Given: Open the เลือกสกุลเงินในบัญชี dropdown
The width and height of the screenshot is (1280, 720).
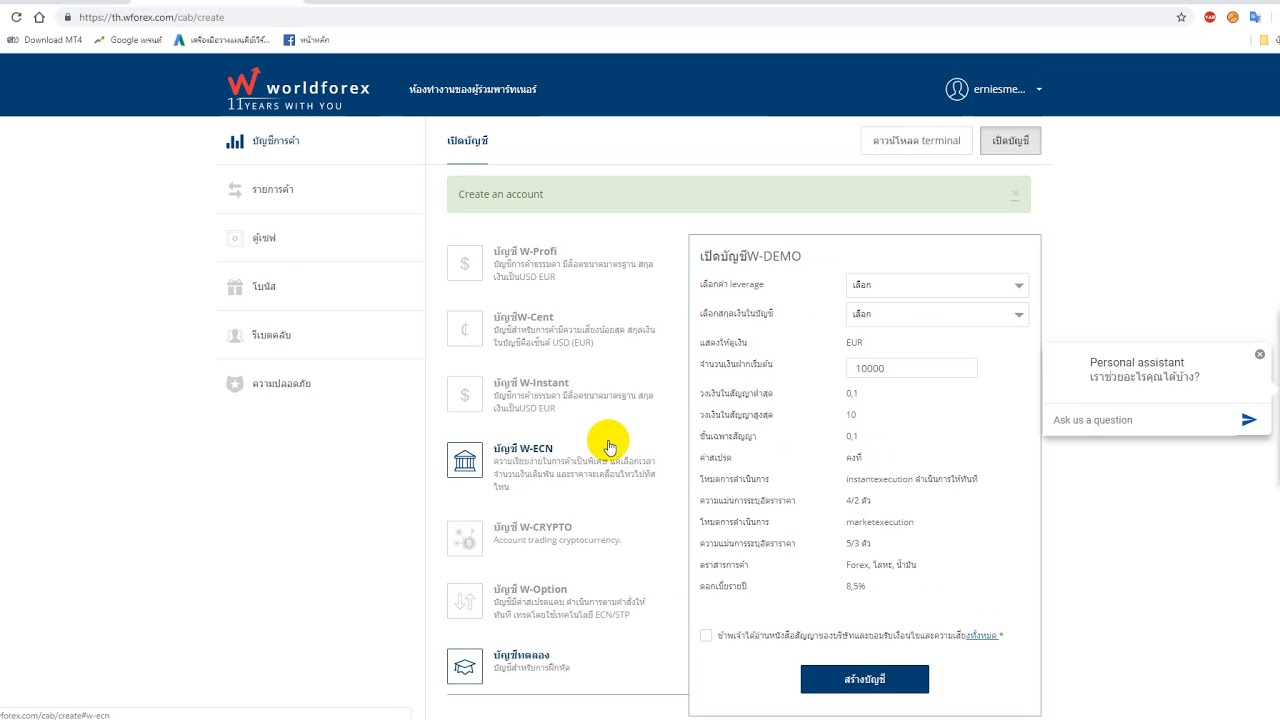Looking at the screenshot, I should click(937, 314).
